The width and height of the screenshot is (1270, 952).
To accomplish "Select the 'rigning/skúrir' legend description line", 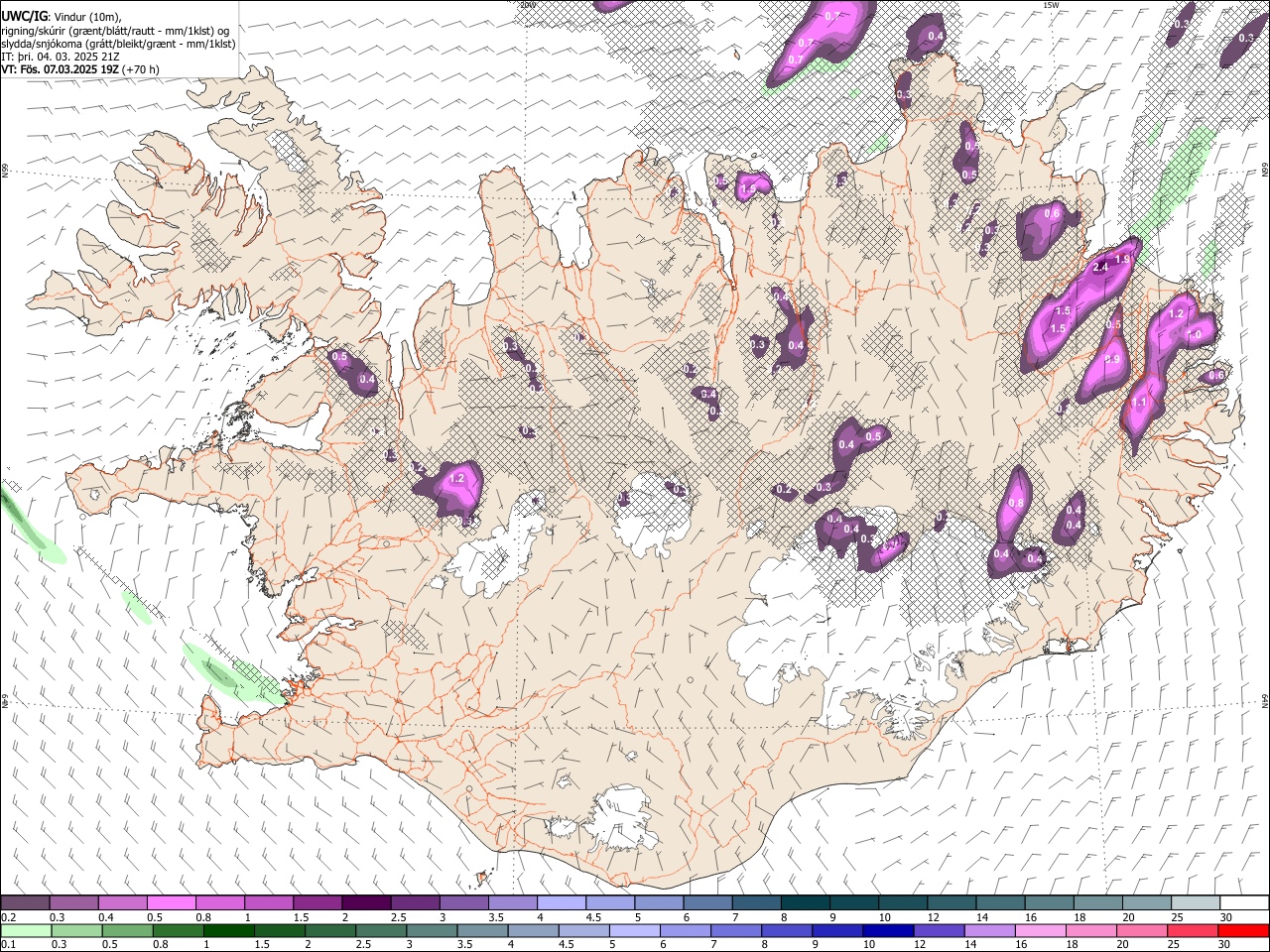I will coord(116,31).
